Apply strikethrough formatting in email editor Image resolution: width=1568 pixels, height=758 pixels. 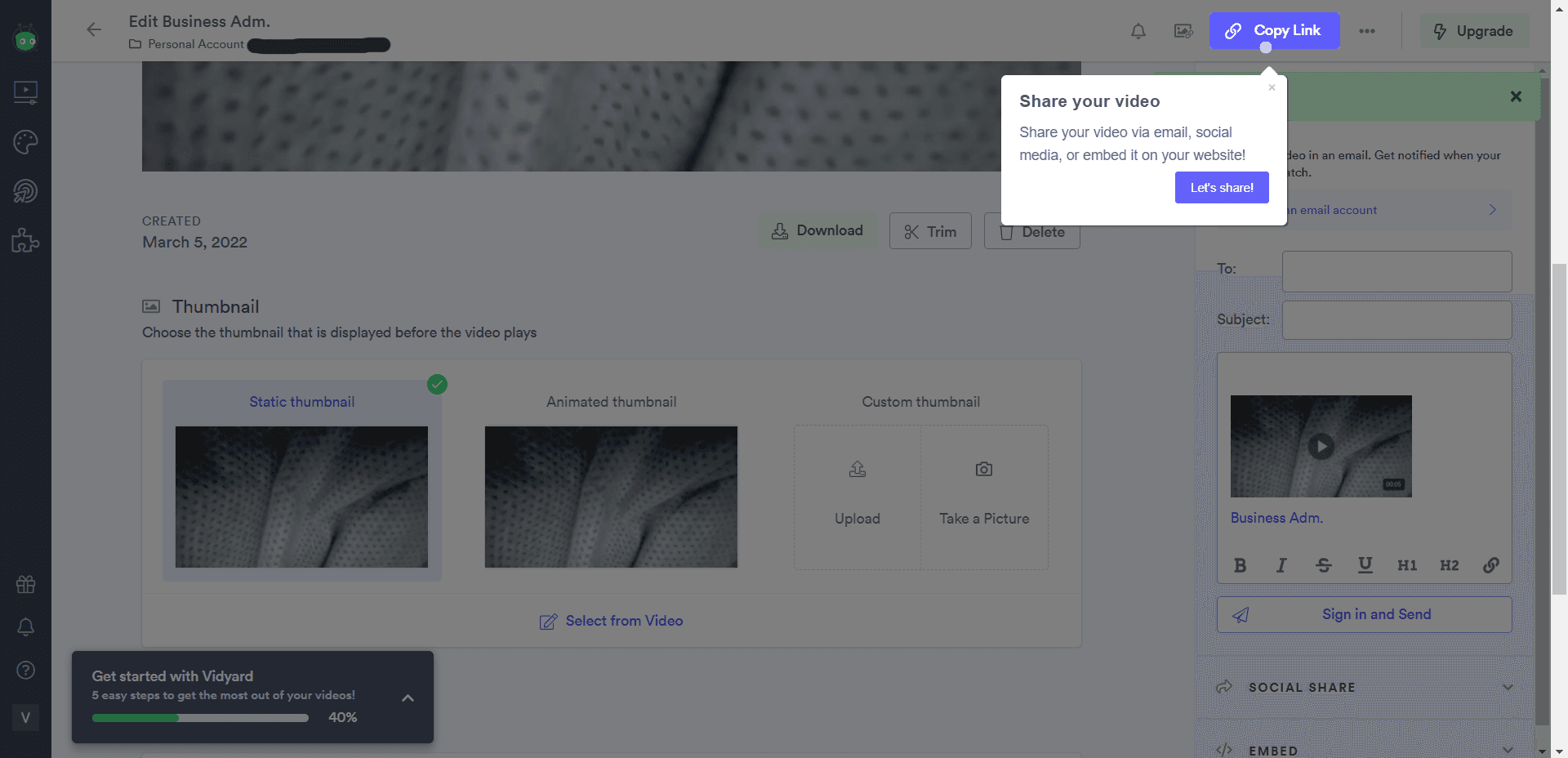[x=1324, y=565]
